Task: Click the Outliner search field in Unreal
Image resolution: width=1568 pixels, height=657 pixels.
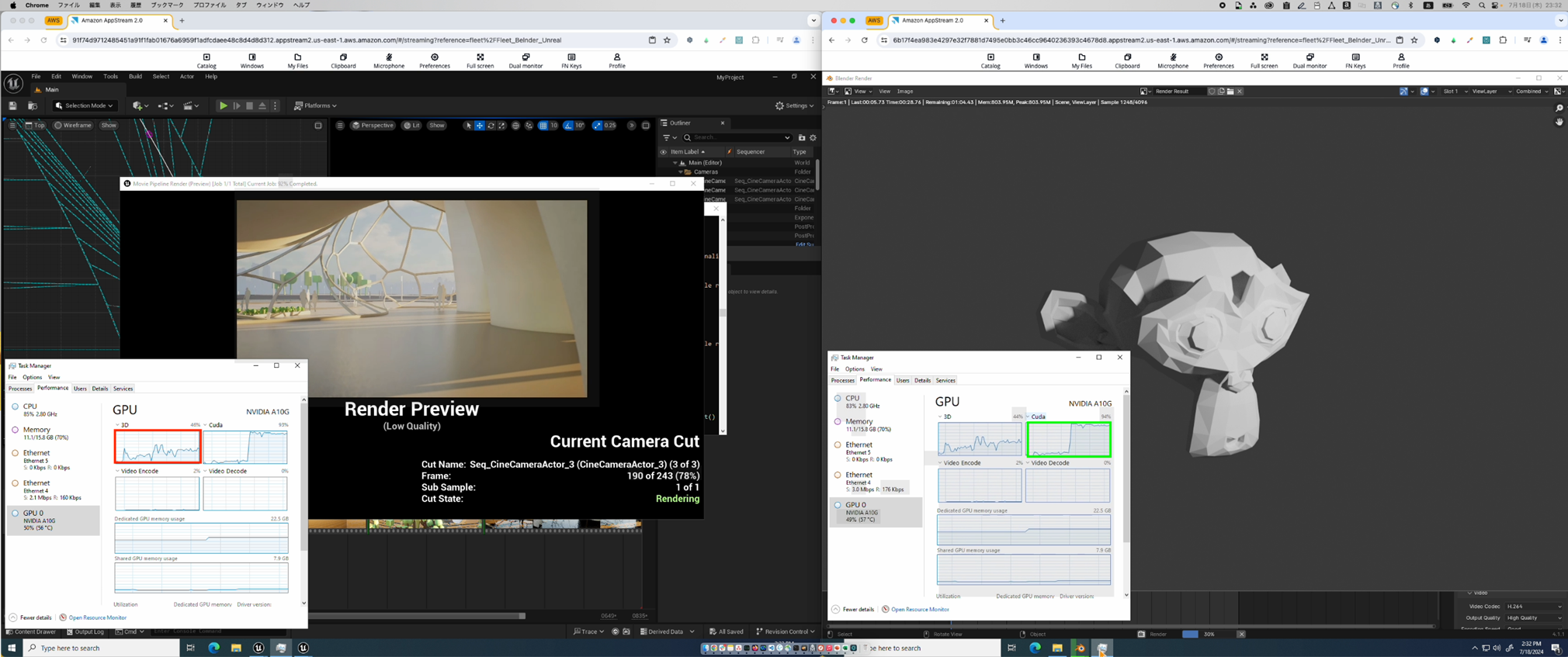Action: point(737,137)
